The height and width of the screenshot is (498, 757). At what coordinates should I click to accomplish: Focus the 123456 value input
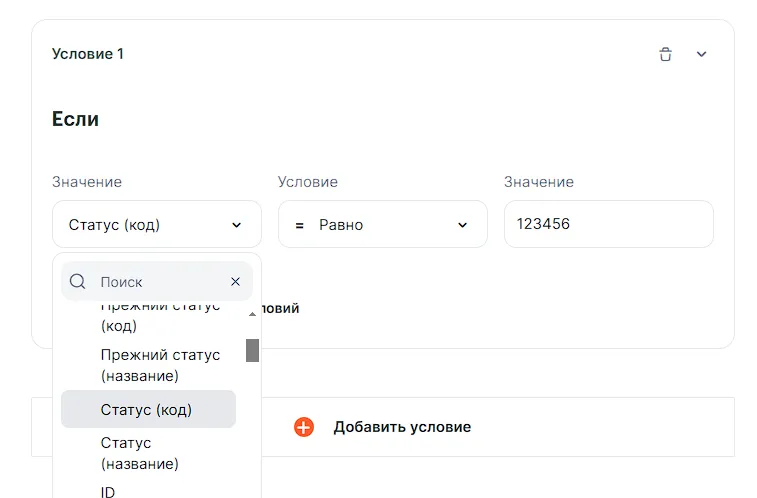(x=608, y=225)
